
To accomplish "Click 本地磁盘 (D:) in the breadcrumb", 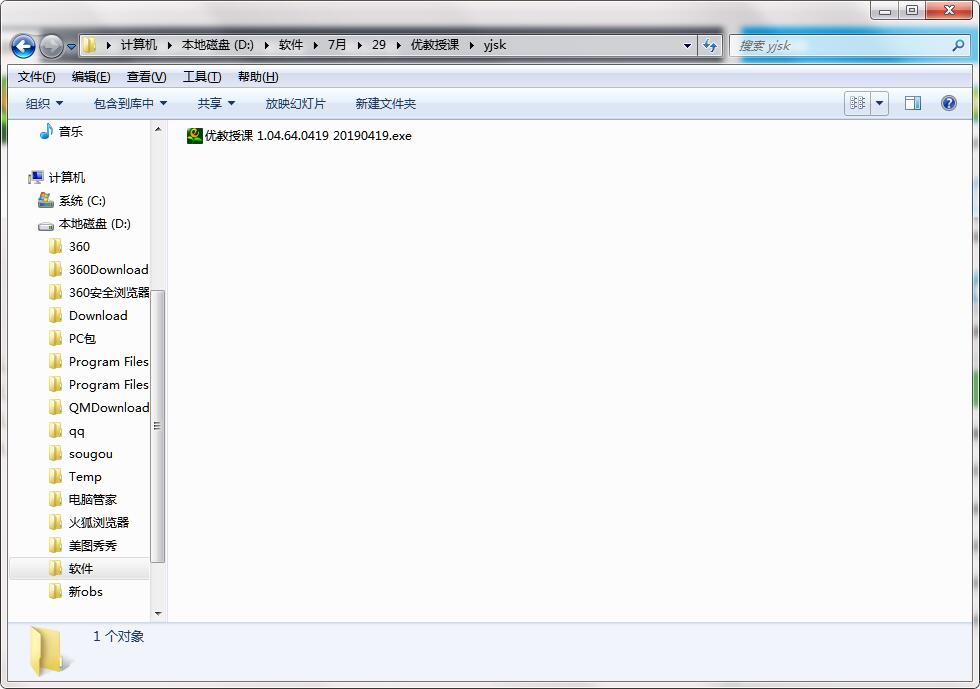I will [218, 45].
